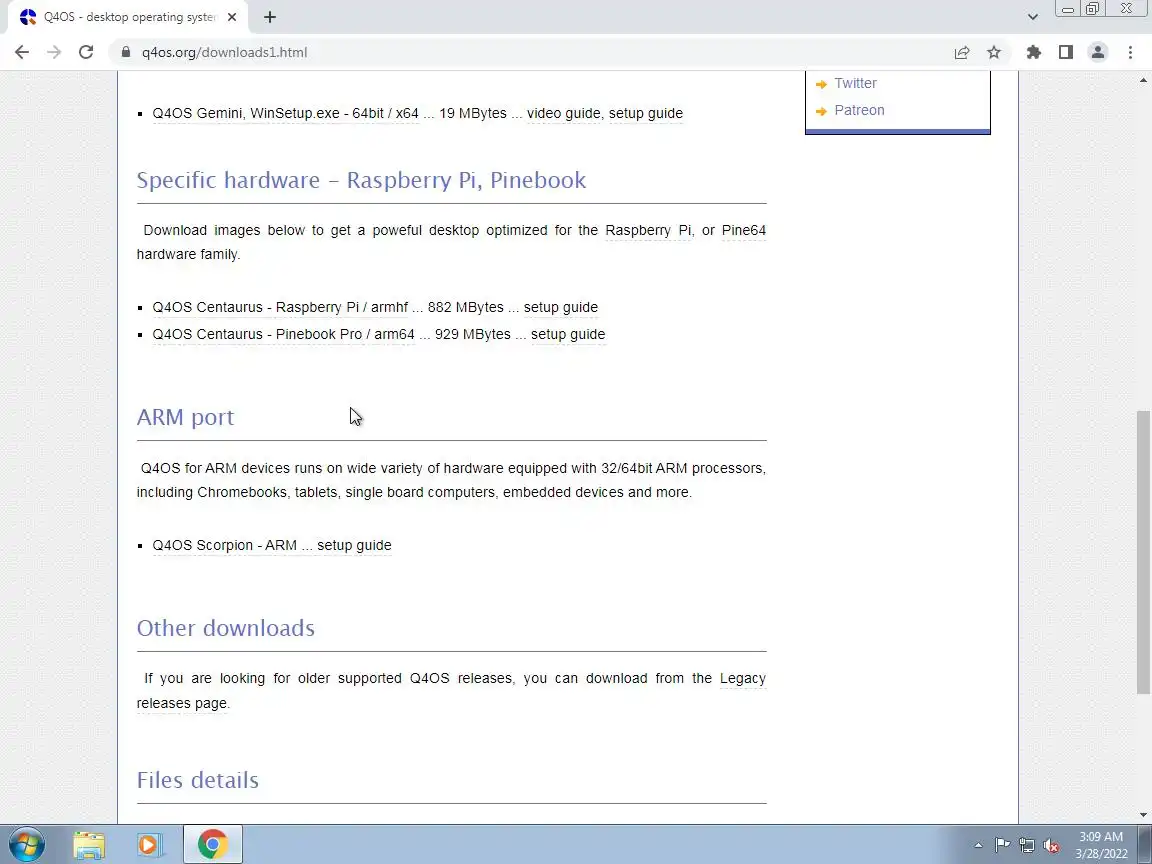Click the ARM port heading
The height and width of the screenshot is (864, 1152).
coord(185,417)
